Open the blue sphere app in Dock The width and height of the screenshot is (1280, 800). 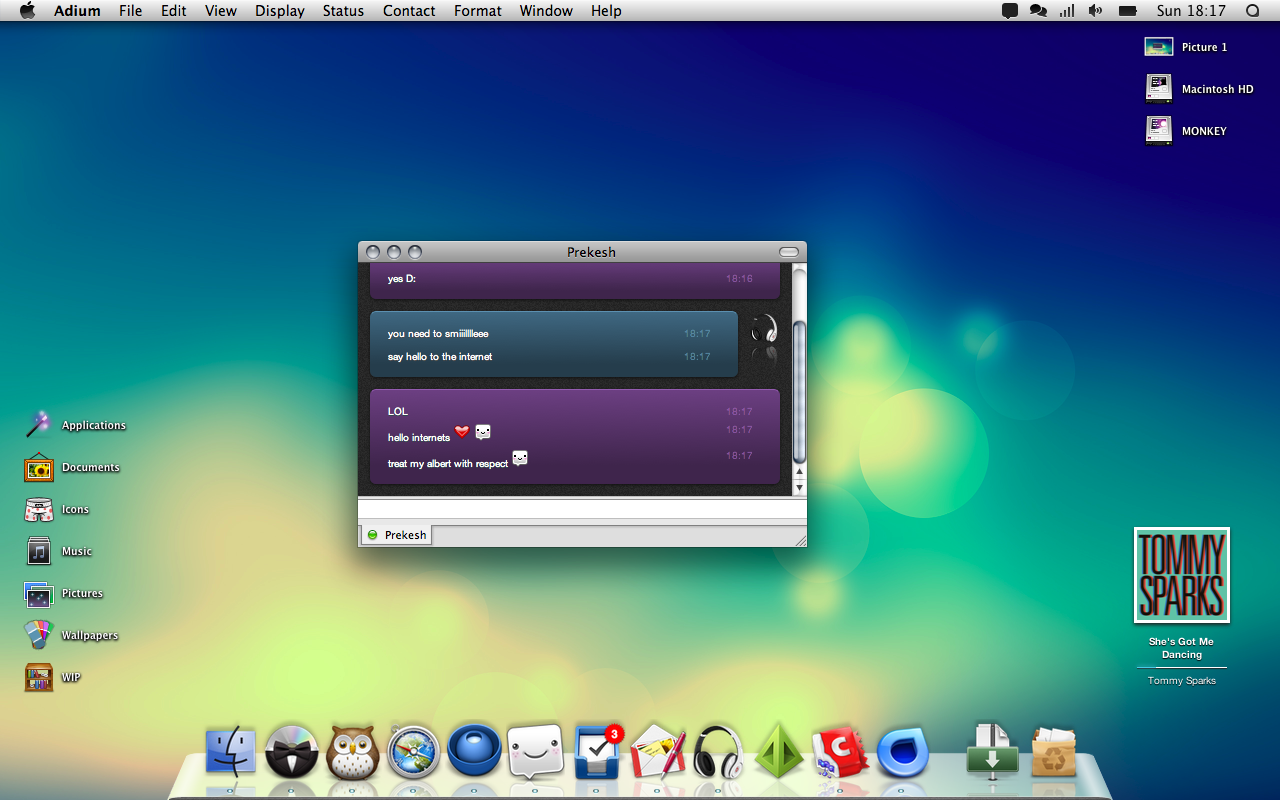click(x=474, y=751)
